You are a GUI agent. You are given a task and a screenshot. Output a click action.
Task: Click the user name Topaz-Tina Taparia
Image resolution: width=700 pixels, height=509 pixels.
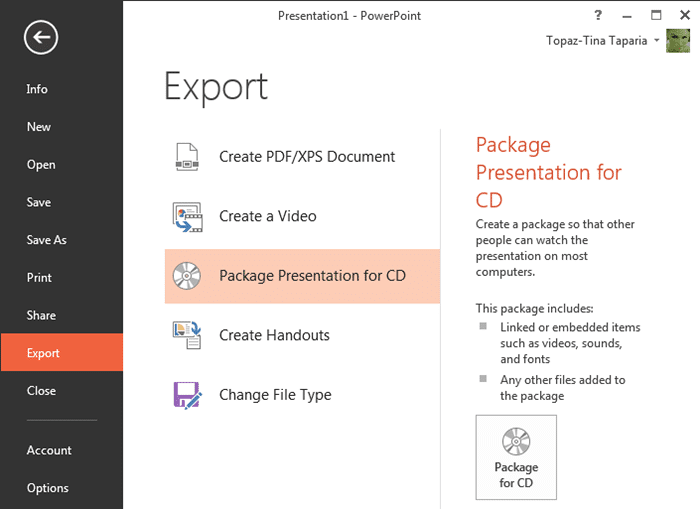[596, 41]
